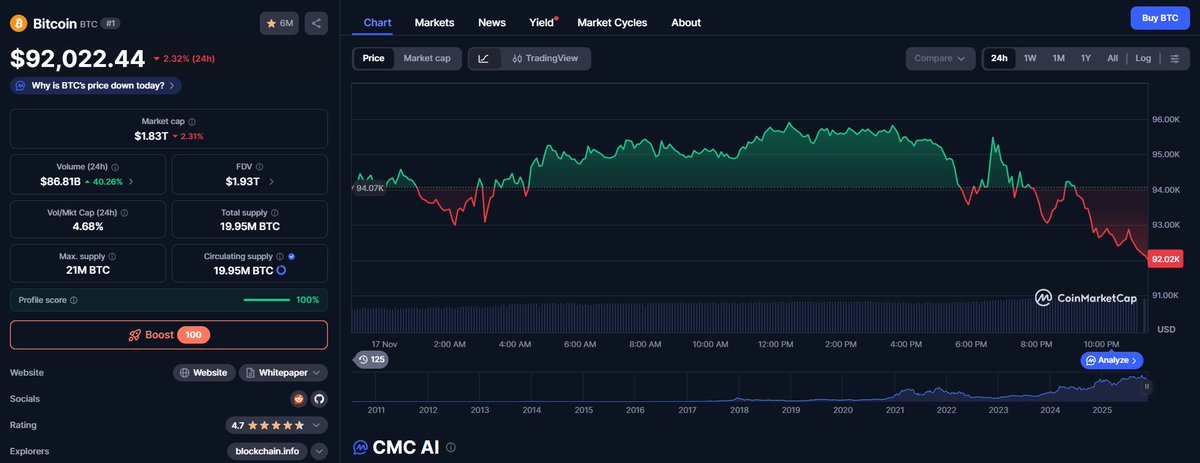This screenshot has width=1200, height=463.
Task: Click the CMC AI logo icon
Action: coord(360,447)
